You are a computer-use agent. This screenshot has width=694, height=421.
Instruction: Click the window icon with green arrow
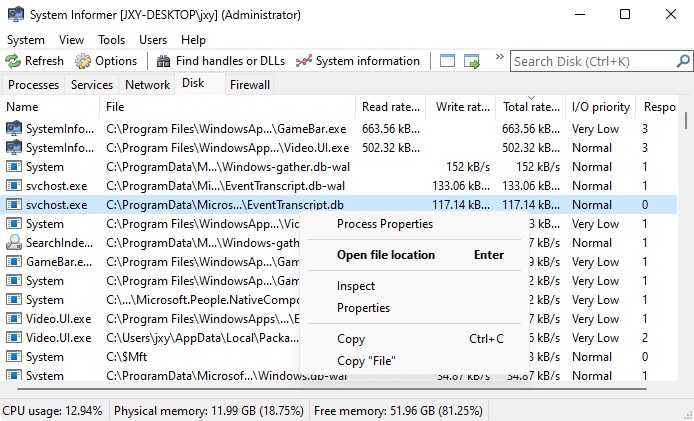pyautogui.click(x=472, y=61)
